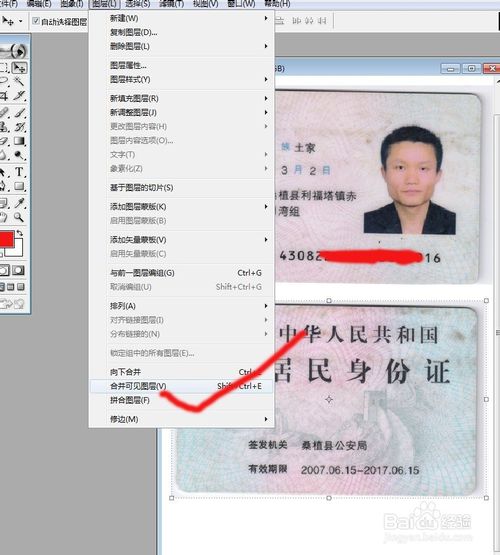Choose full screen mode with menu bar

pos(11,287)
